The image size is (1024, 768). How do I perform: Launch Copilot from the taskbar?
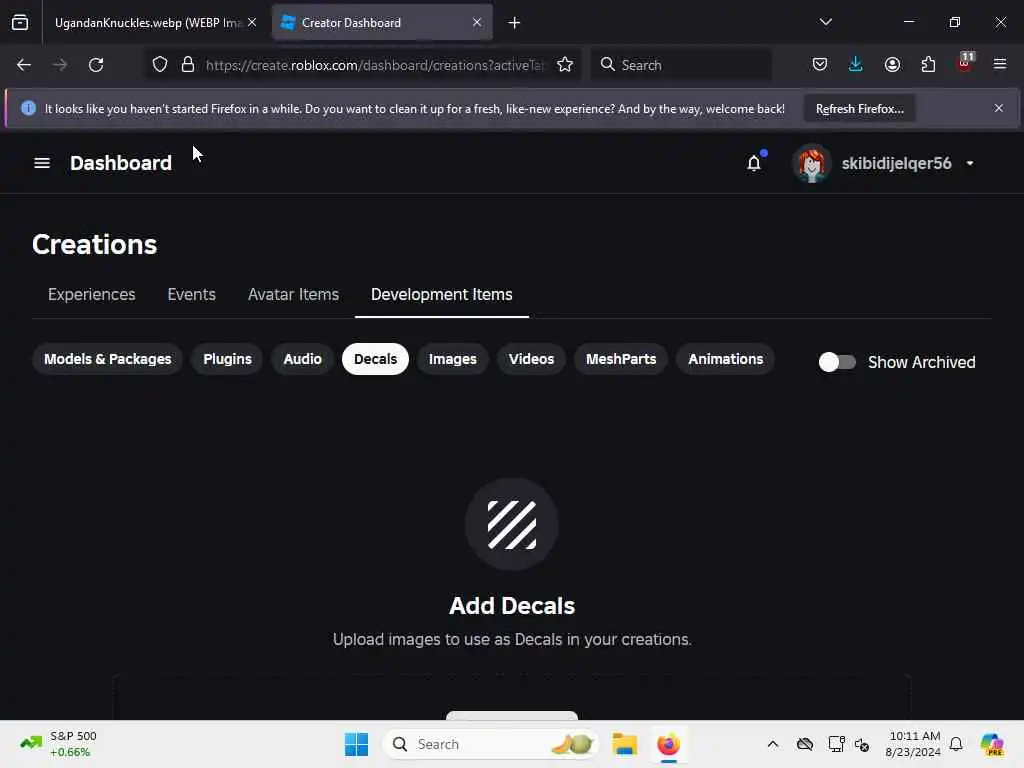[992, 744]
